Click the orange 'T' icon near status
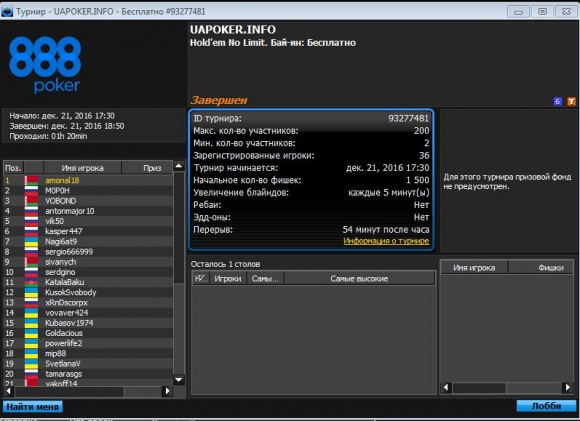The width and height of the screenshot is (580, 421). coord(571,101)
